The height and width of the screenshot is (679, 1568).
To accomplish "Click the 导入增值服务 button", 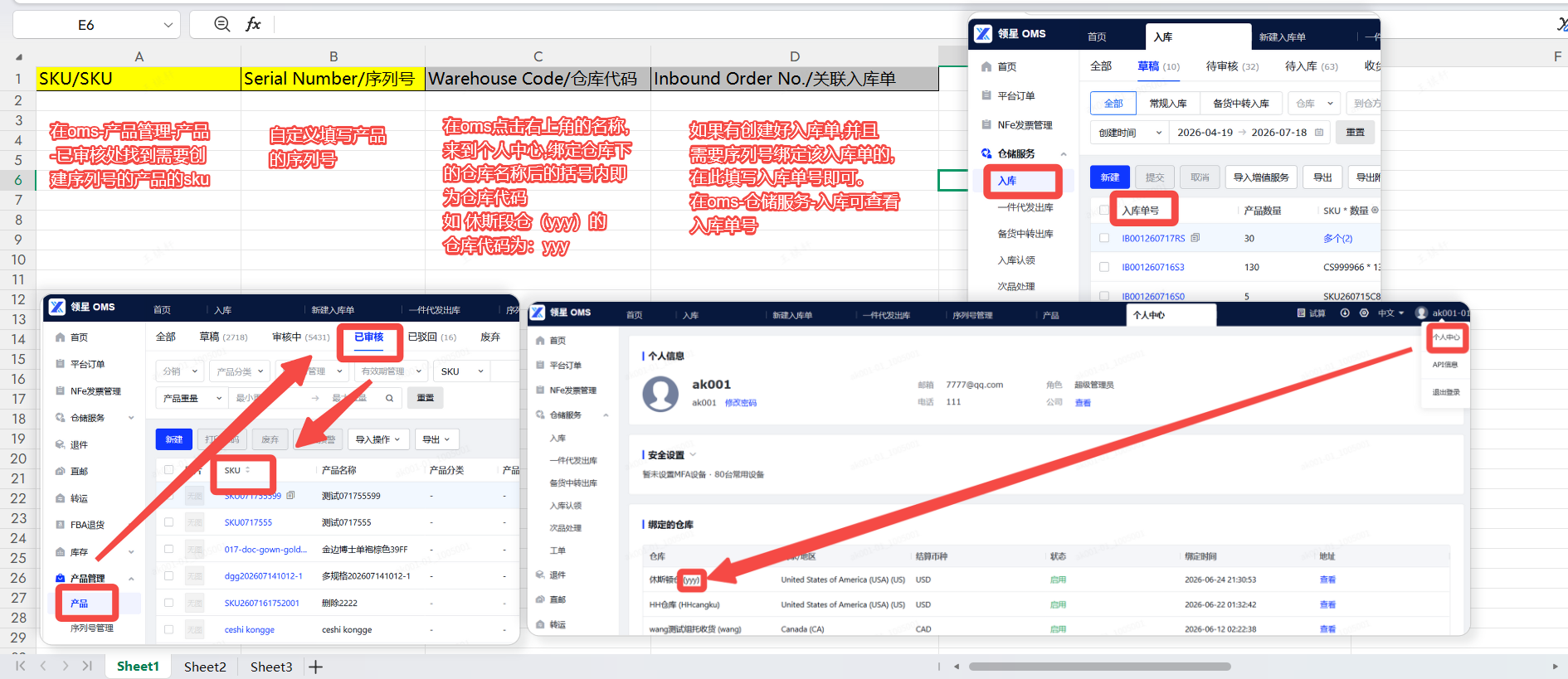I will pyautogui.click(x=1261, y=177).
